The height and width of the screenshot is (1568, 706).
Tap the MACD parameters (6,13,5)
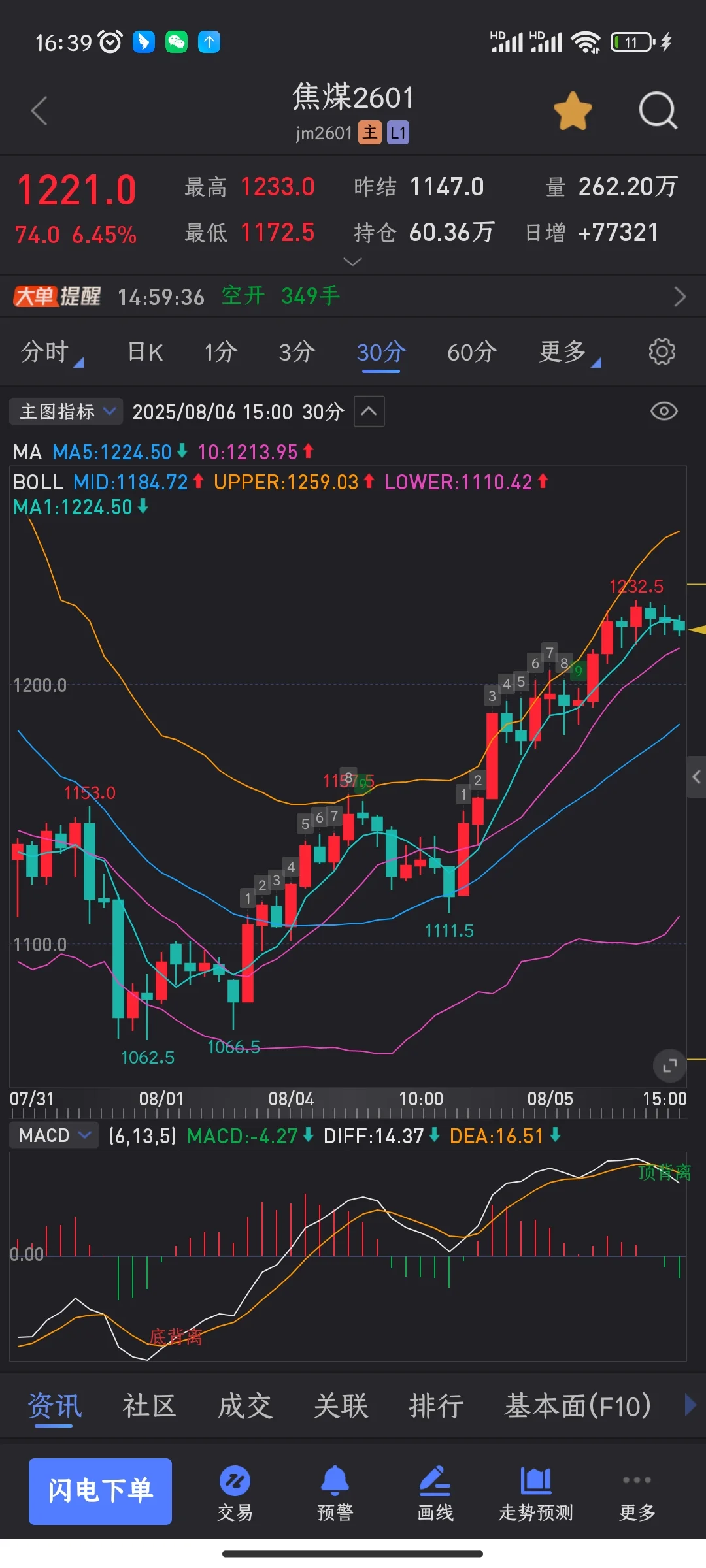[143, 1136]
